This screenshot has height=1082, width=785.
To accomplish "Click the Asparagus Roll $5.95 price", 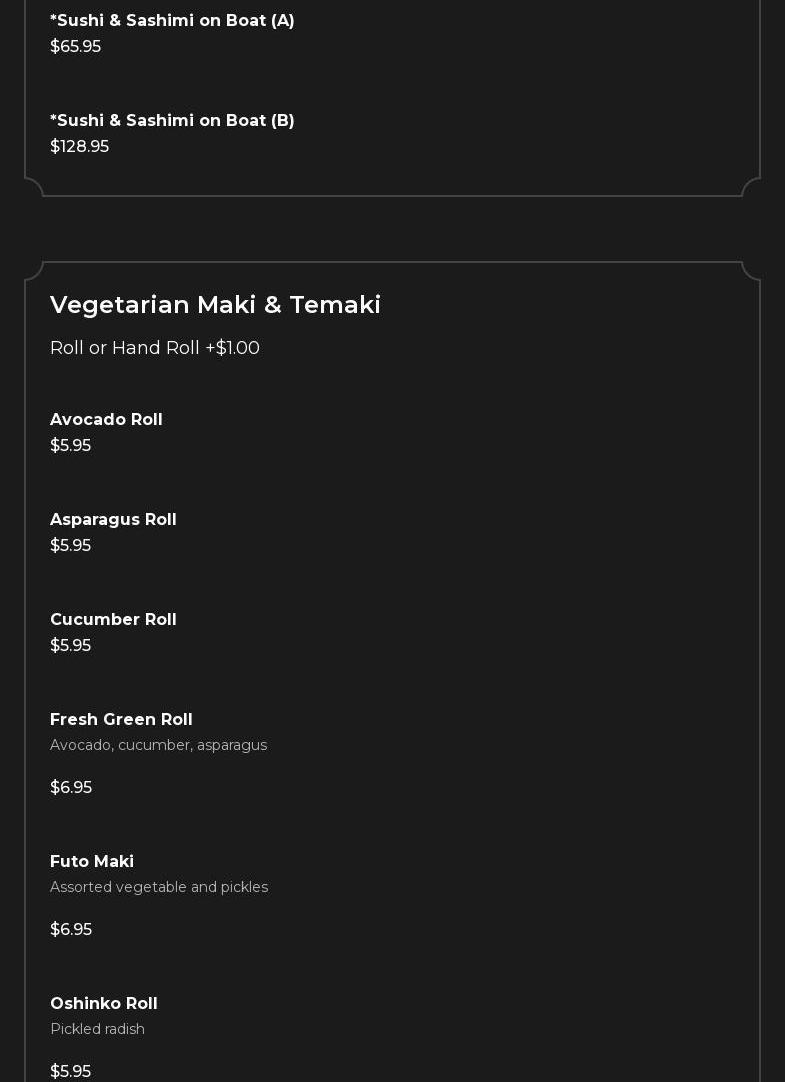I will pyautogui.click(x=71, y=546).
